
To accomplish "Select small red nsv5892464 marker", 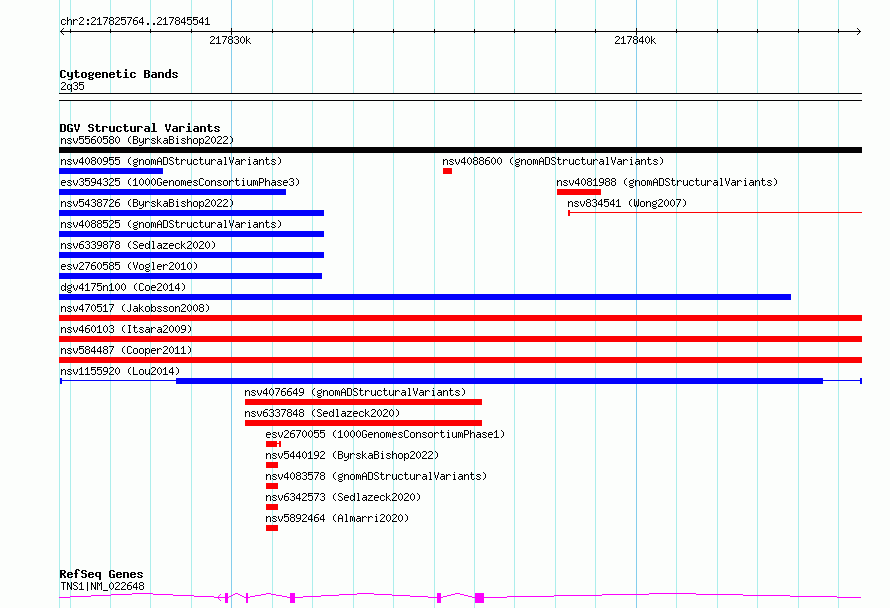I will coord(272,528).
